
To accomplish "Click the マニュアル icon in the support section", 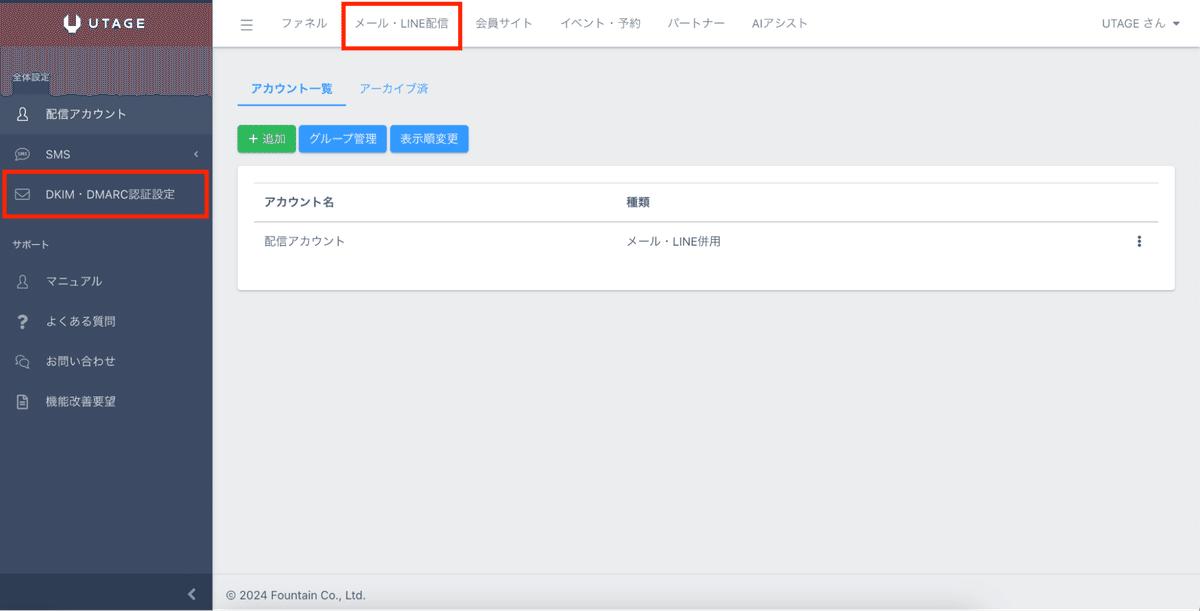I will point(22,281).
